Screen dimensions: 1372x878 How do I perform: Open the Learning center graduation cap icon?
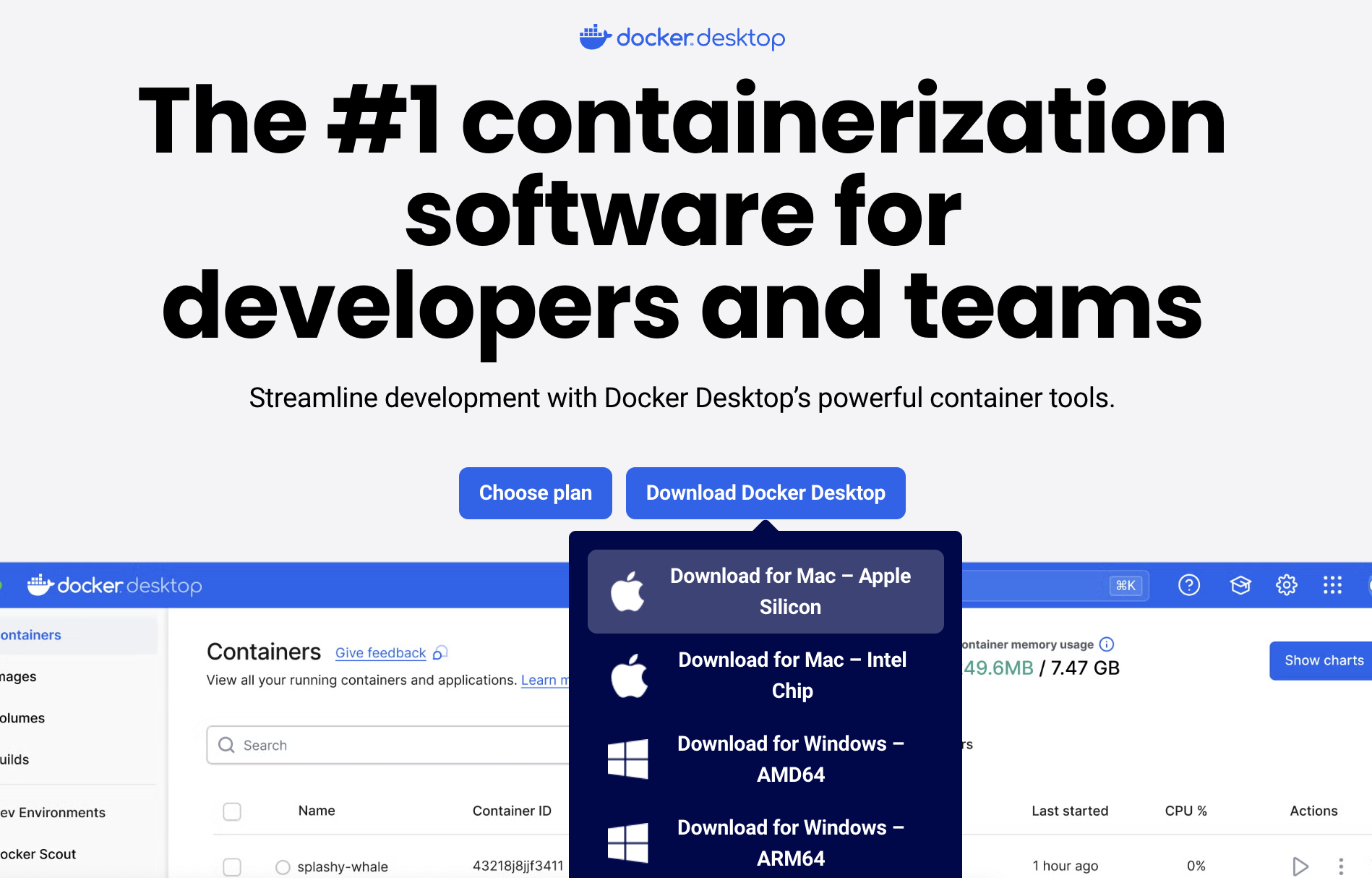point(1240,585)
